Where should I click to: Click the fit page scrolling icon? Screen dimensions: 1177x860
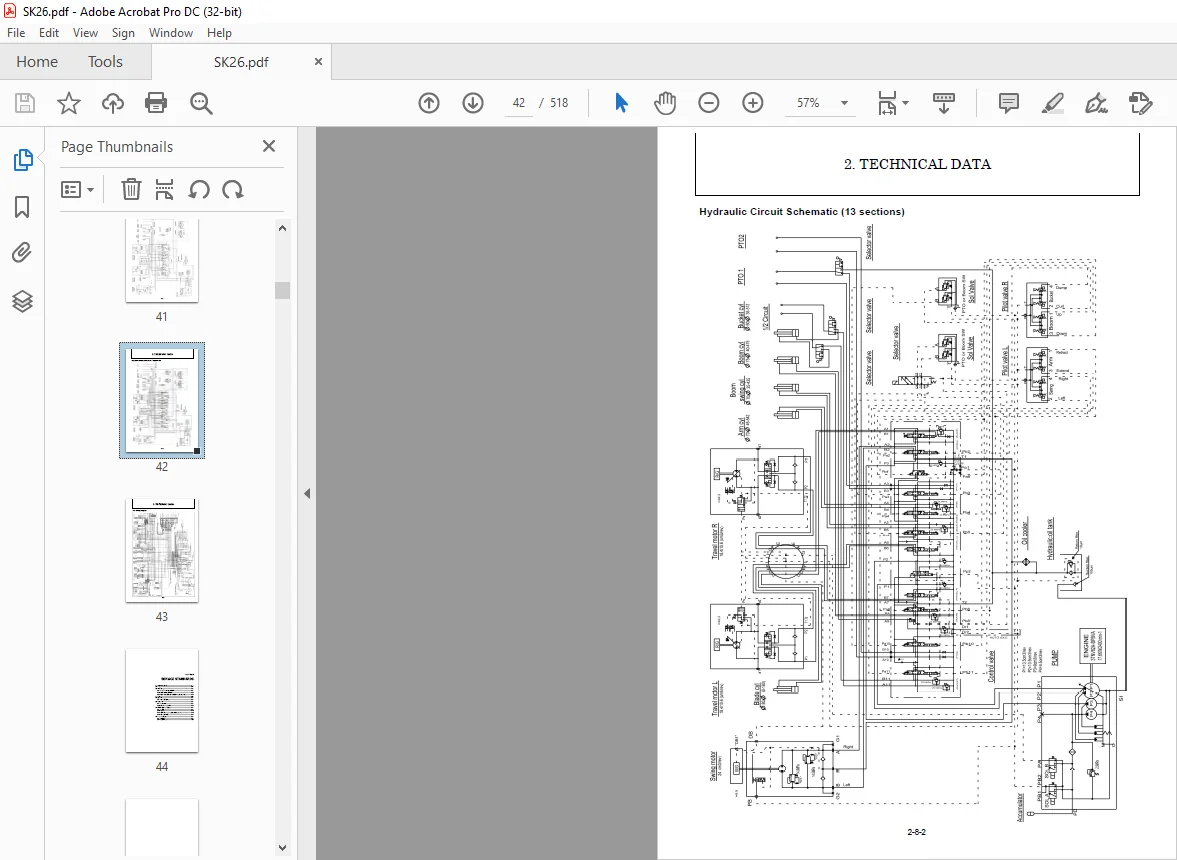[887, 103]
